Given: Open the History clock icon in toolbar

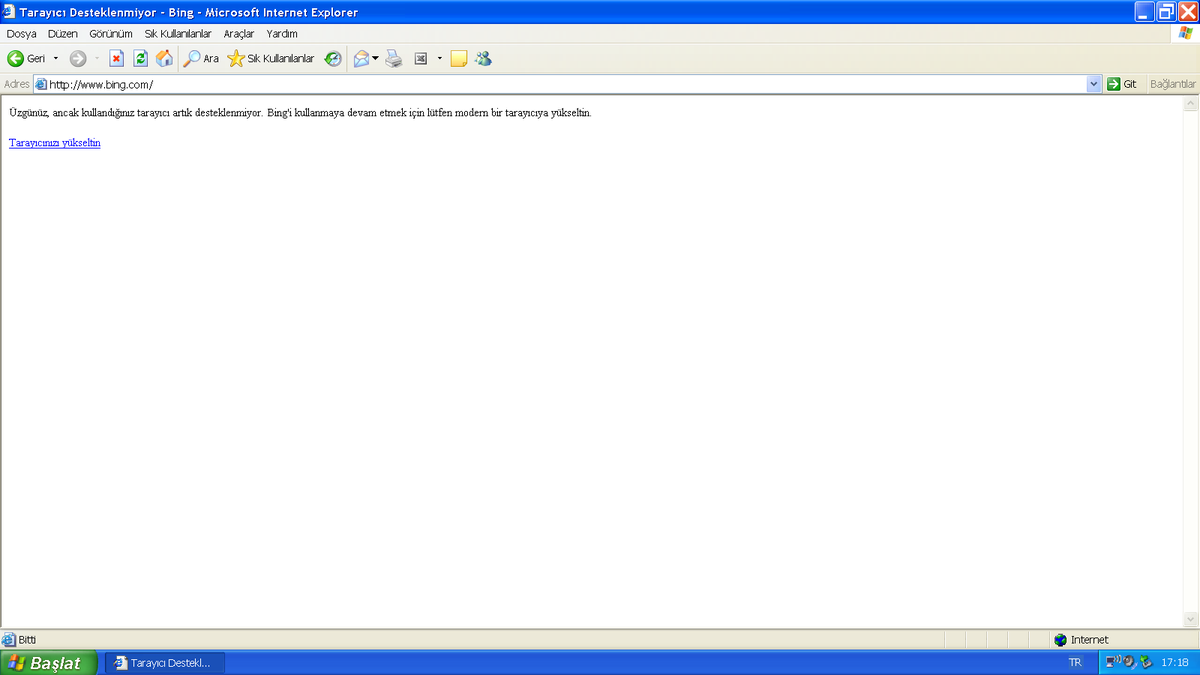Looking at the screenshot, I should click(x=333, y=58).
